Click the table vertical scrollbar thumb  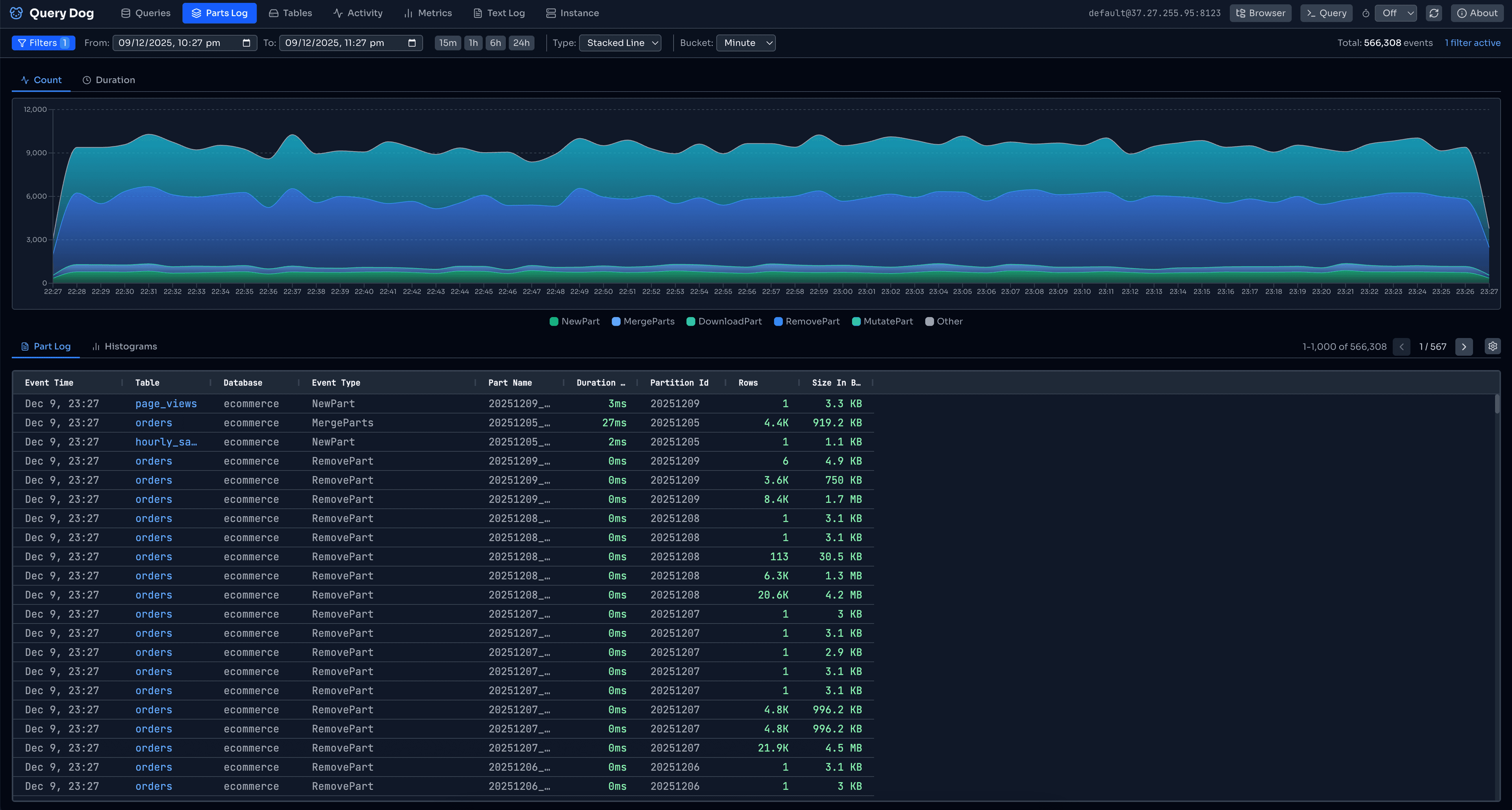click(1497, 404)
